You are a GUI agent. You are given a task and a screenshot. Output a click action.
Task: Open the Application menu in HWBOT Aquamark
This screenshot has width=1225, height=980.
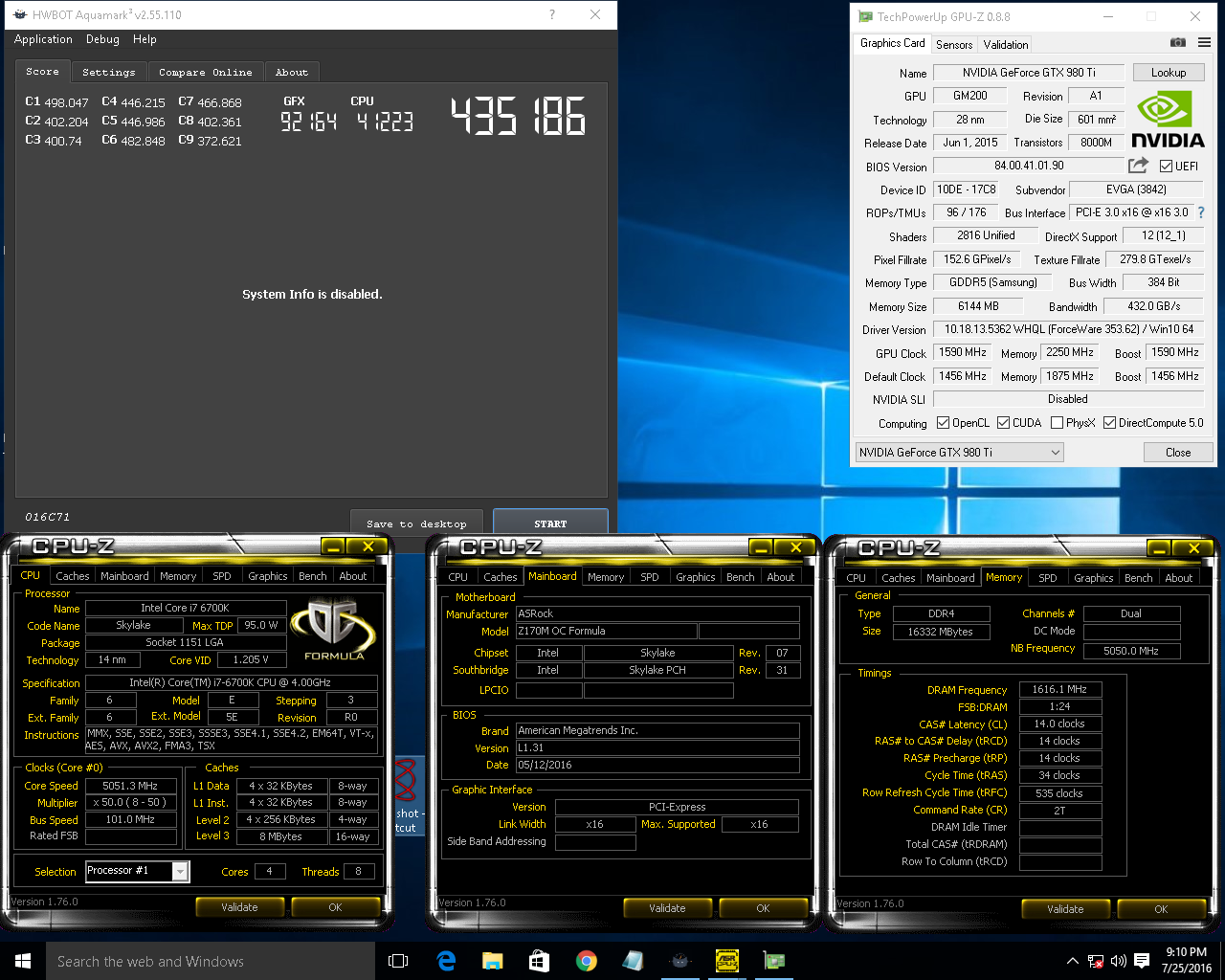tap(43, 39)
